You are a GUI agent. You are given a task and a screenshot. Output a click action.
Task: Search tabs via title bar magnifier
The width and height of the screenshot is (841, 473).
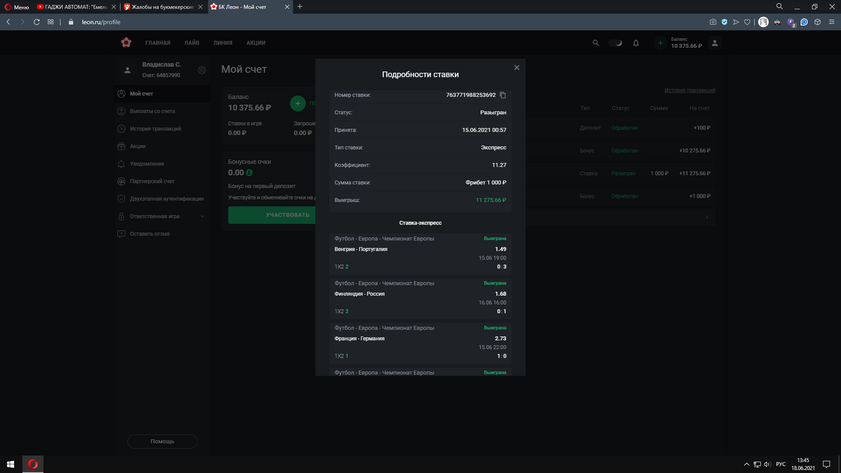click(779, 6)
